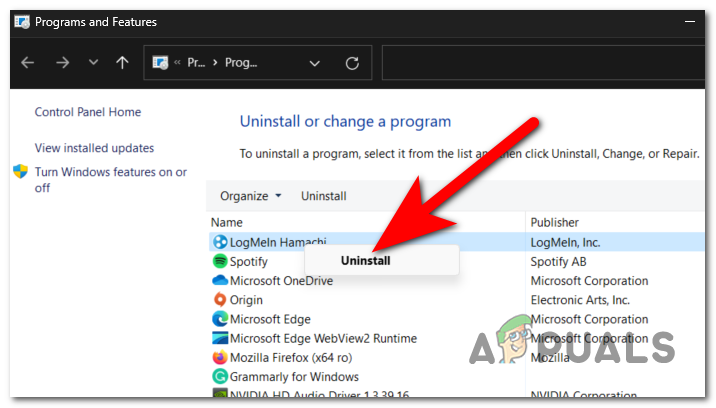The height and width of the screenshot is (408, 716).
Task: Go up one folder level arrow
Action: pos(122,63)
